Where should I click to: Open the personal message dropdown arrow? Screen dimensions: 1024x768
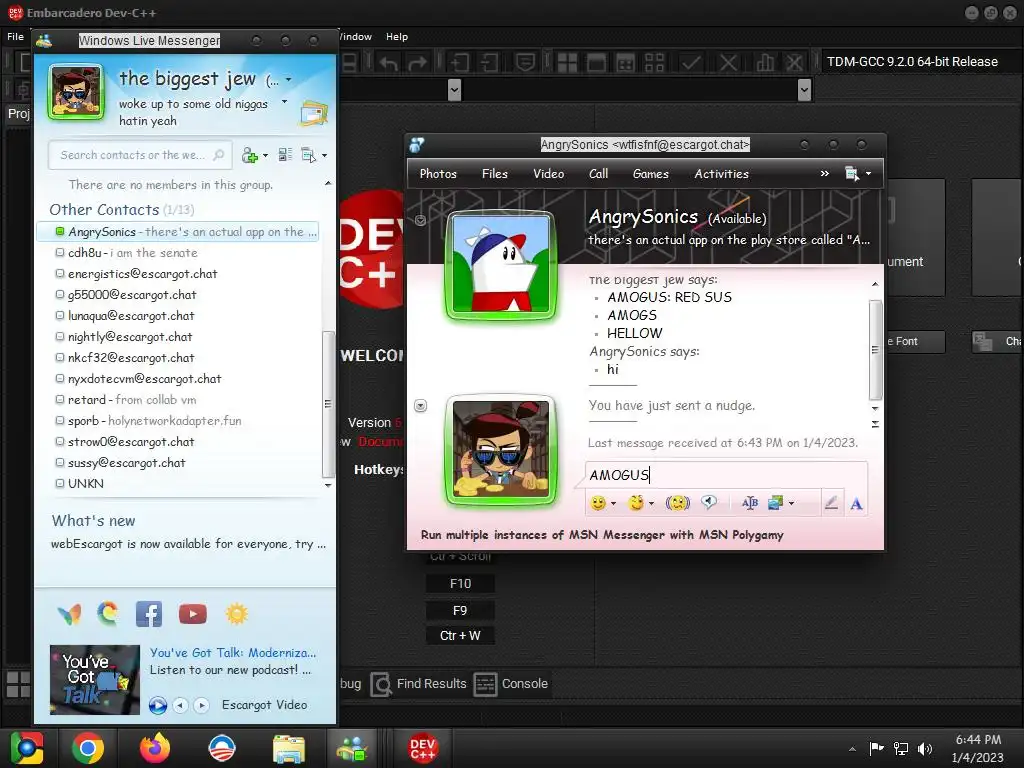284,102
